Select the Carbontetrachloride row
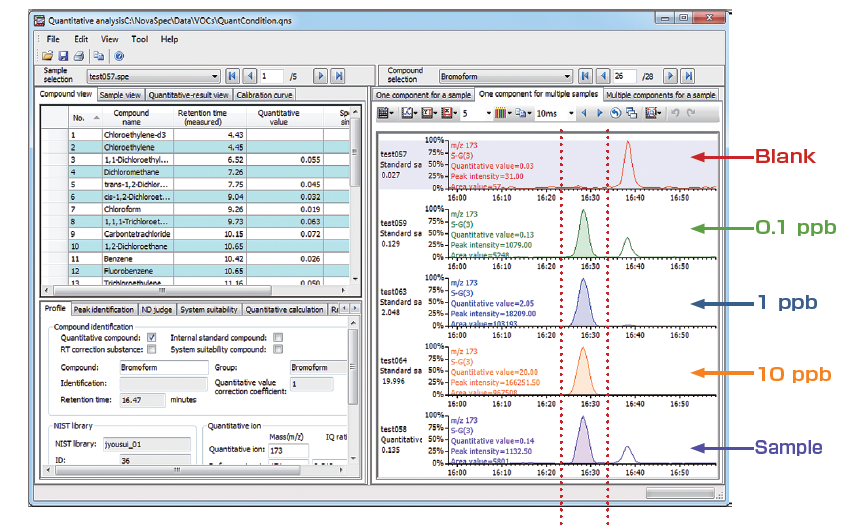The image size is (862, 529). coord(195,234)
